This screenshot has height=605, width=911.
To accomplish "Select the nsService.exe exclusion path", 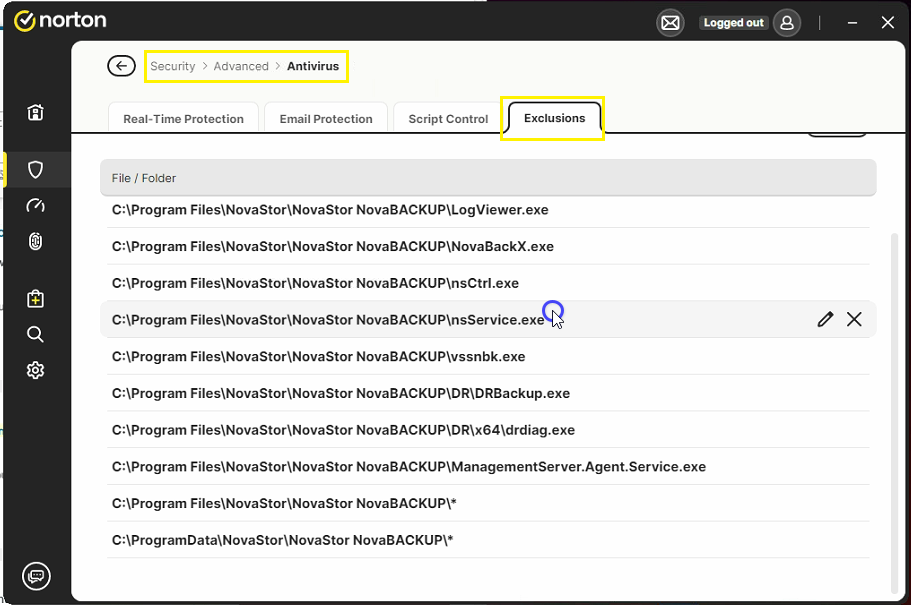I will [x=328, y=320].
